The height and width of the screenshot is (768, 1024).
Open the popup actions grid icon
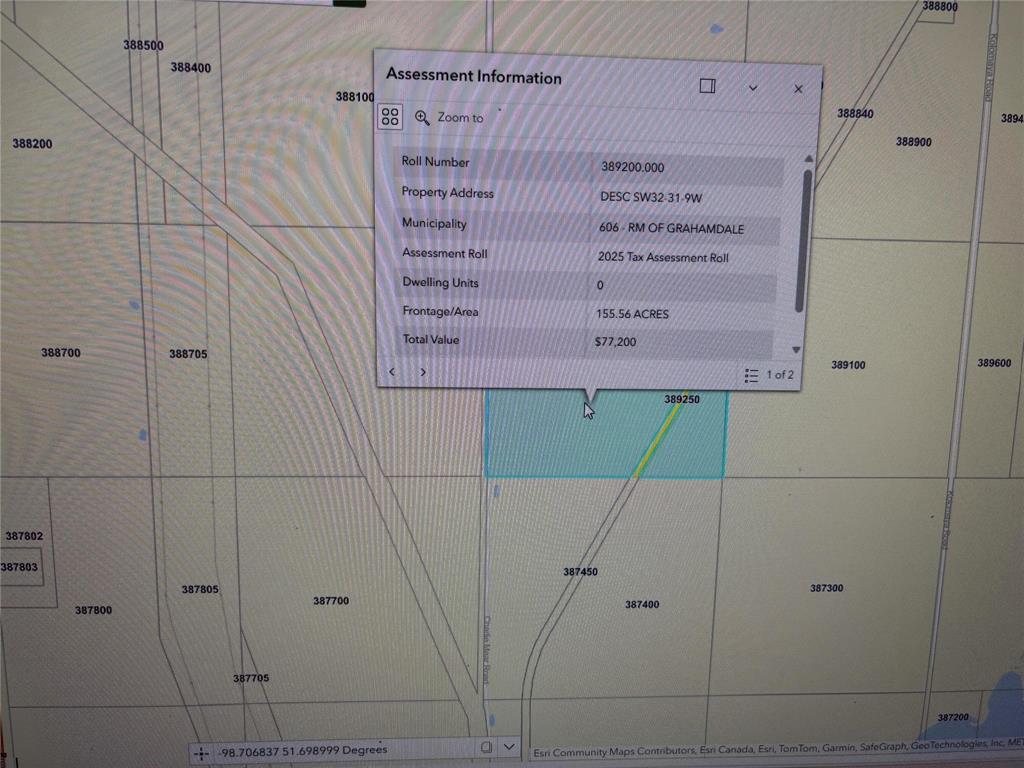click(390, 117)
